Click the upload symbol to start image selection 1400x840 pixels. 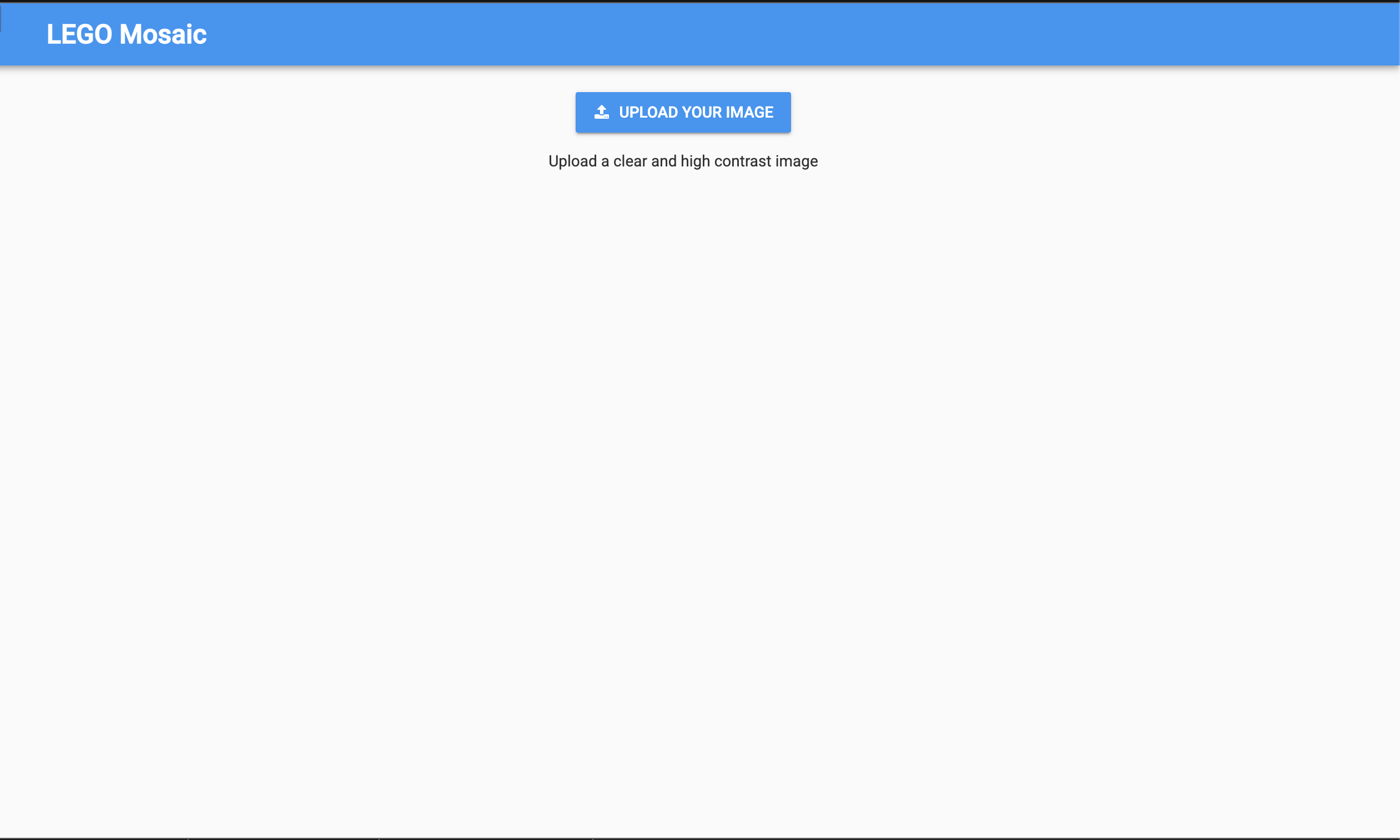[x=601, y=112]
